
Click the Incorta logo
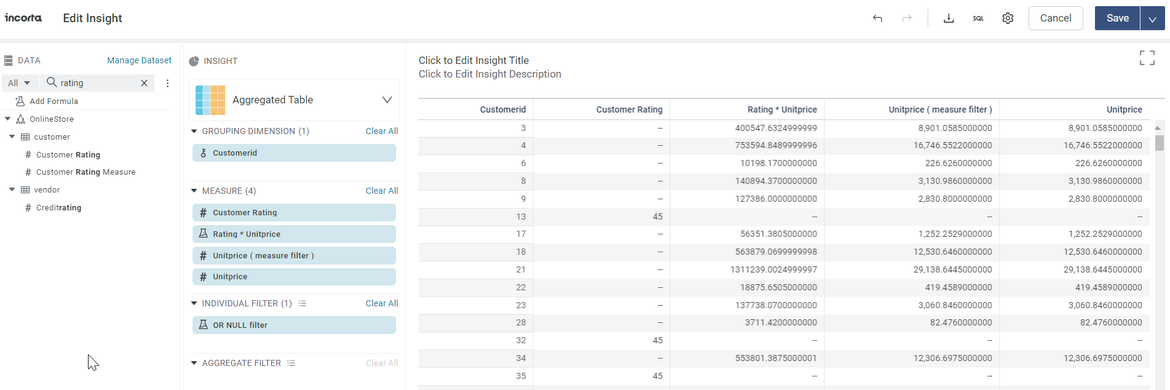pos(24,17)
